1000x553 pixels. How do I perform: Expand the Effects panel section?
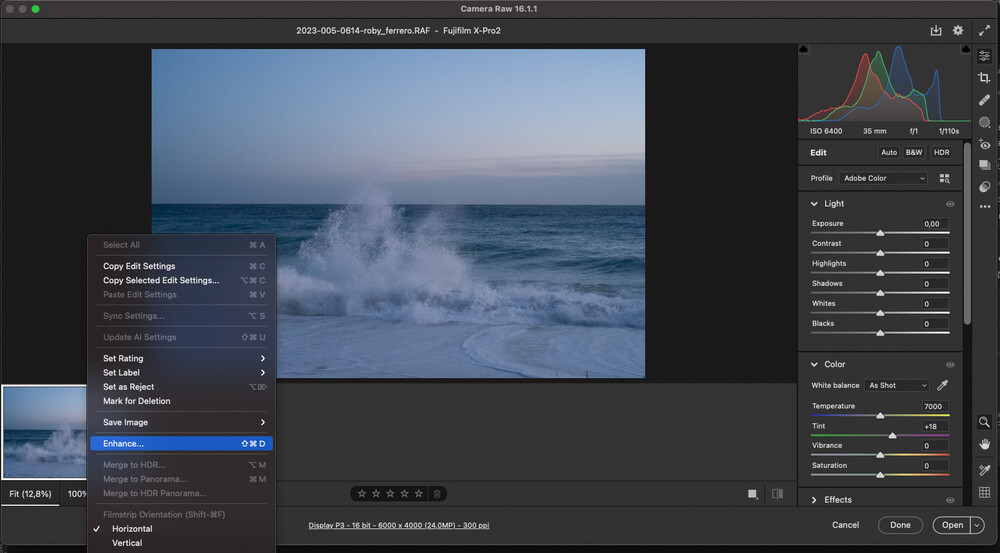pyautogui.click(x=815, y=500)
